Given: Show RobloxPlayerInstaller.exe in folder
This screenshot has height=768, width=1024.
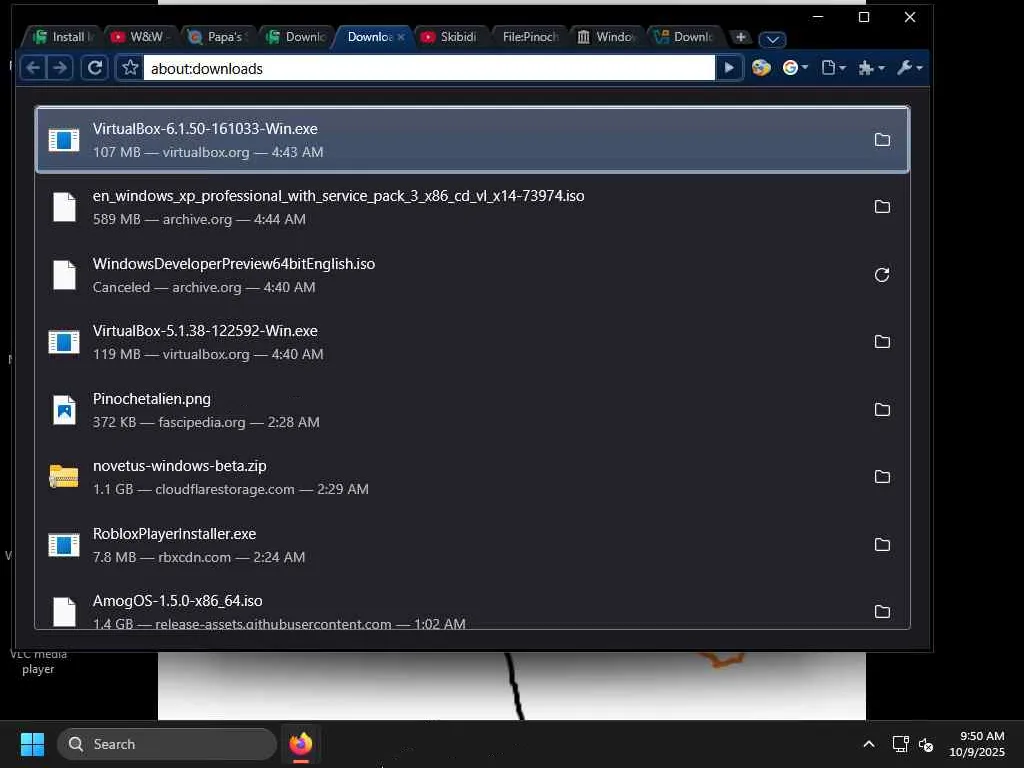Looking at the screenshot, I should (x=882, y=545).
